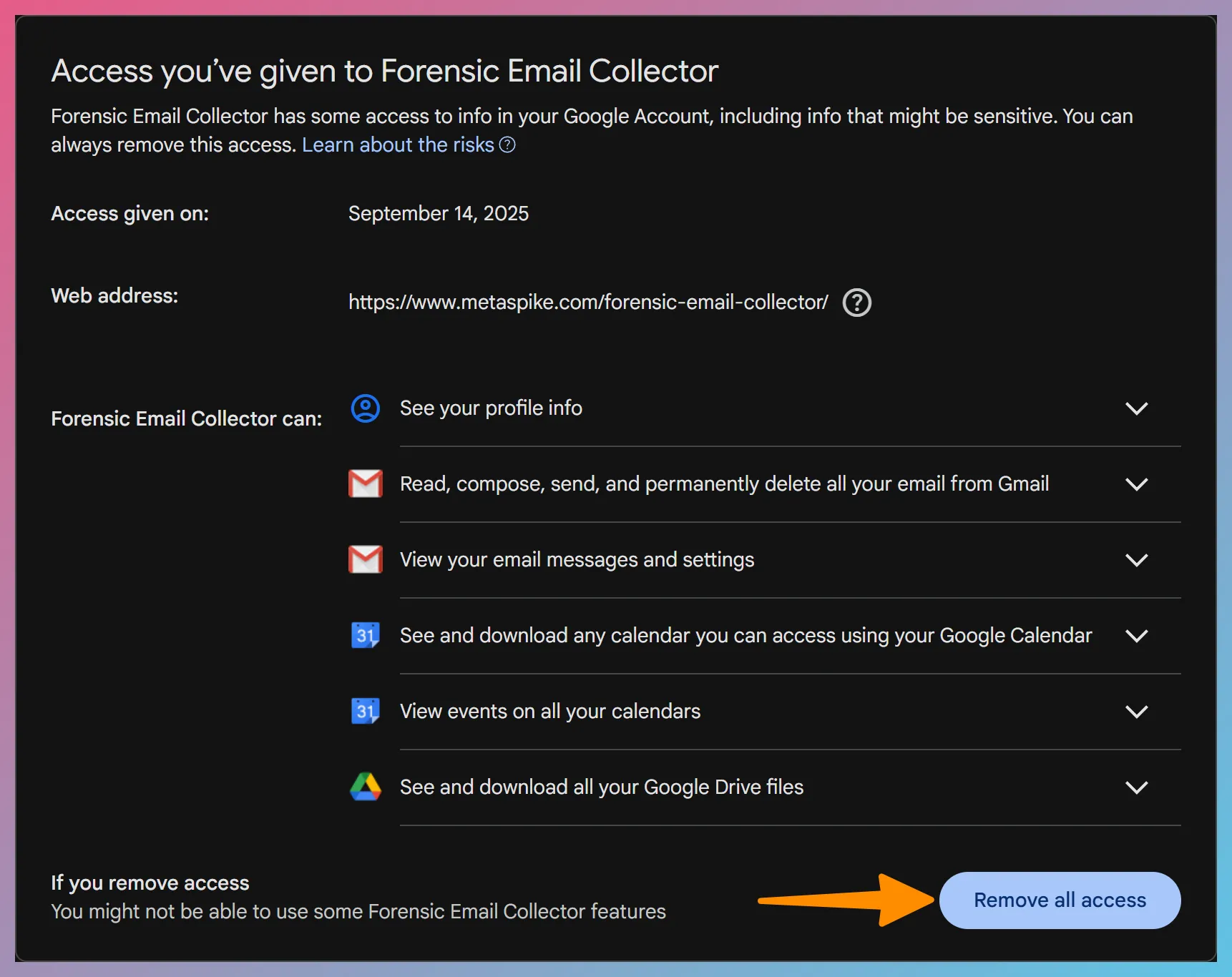1232x977 pixels.
Task: Open the help icon next to the web address
Action: 856,303
